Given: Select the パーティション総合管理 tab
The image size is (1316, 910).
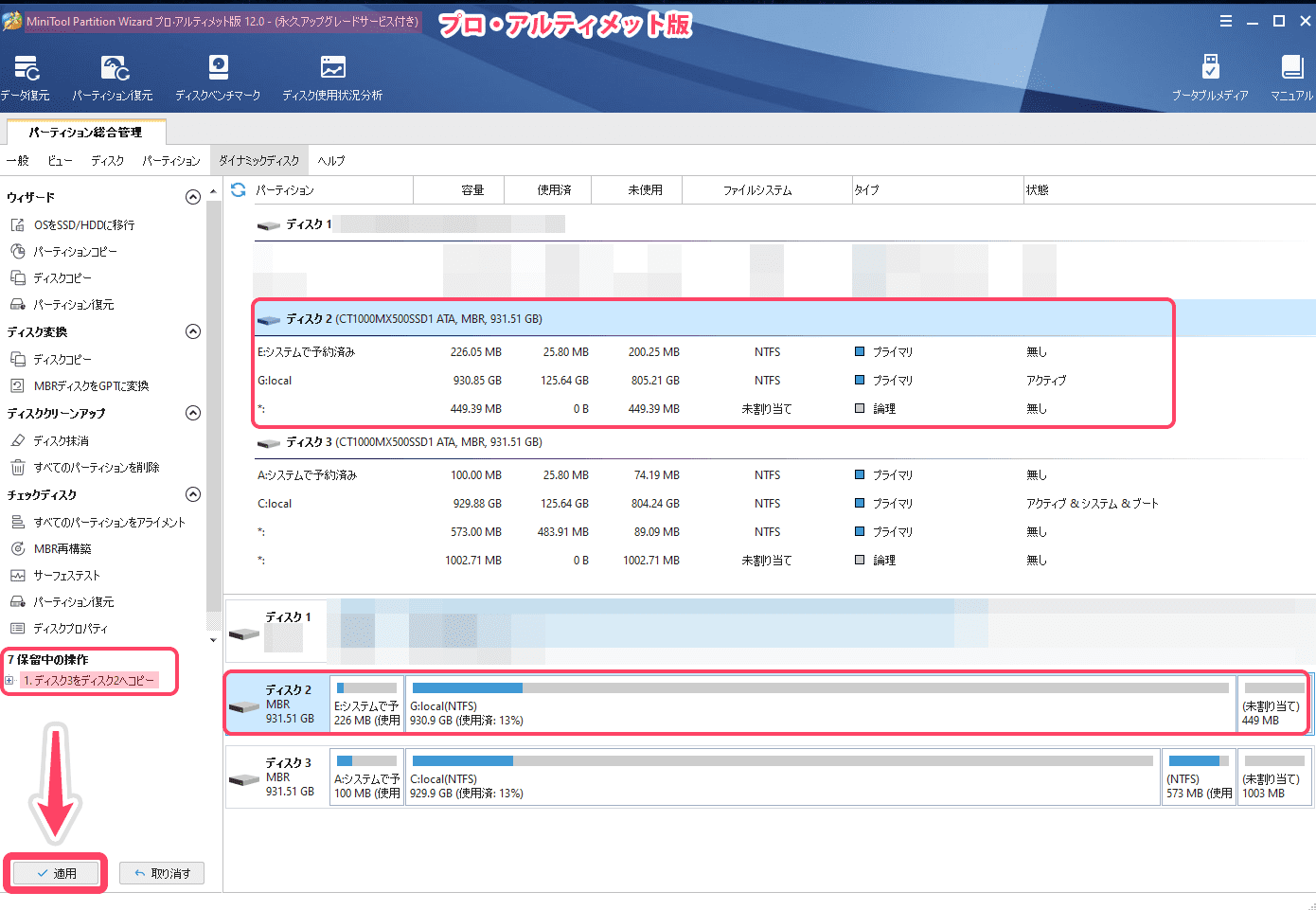Looking at the screenshot, I should (x=85, y=132).
